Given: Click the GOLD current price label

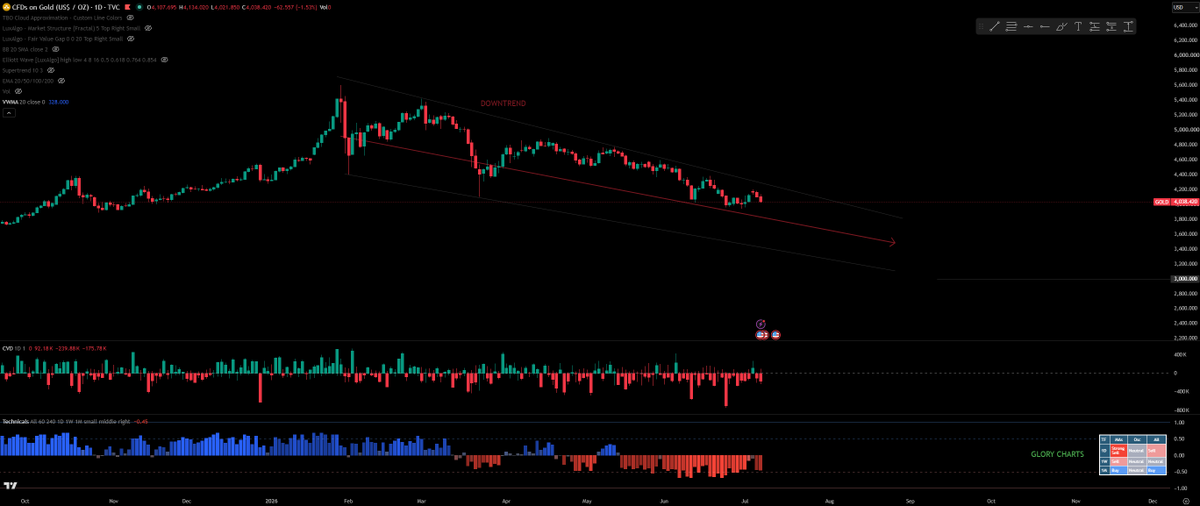Looking at the screenshot, I should (x=1176, y=201).
